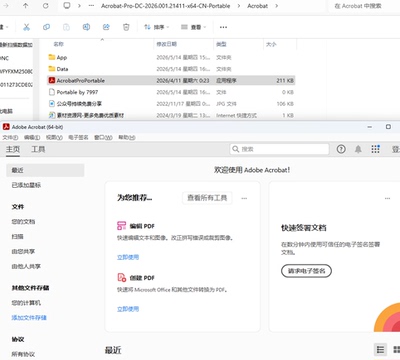Click the Rename icon in Explorer toolbar

86,27
